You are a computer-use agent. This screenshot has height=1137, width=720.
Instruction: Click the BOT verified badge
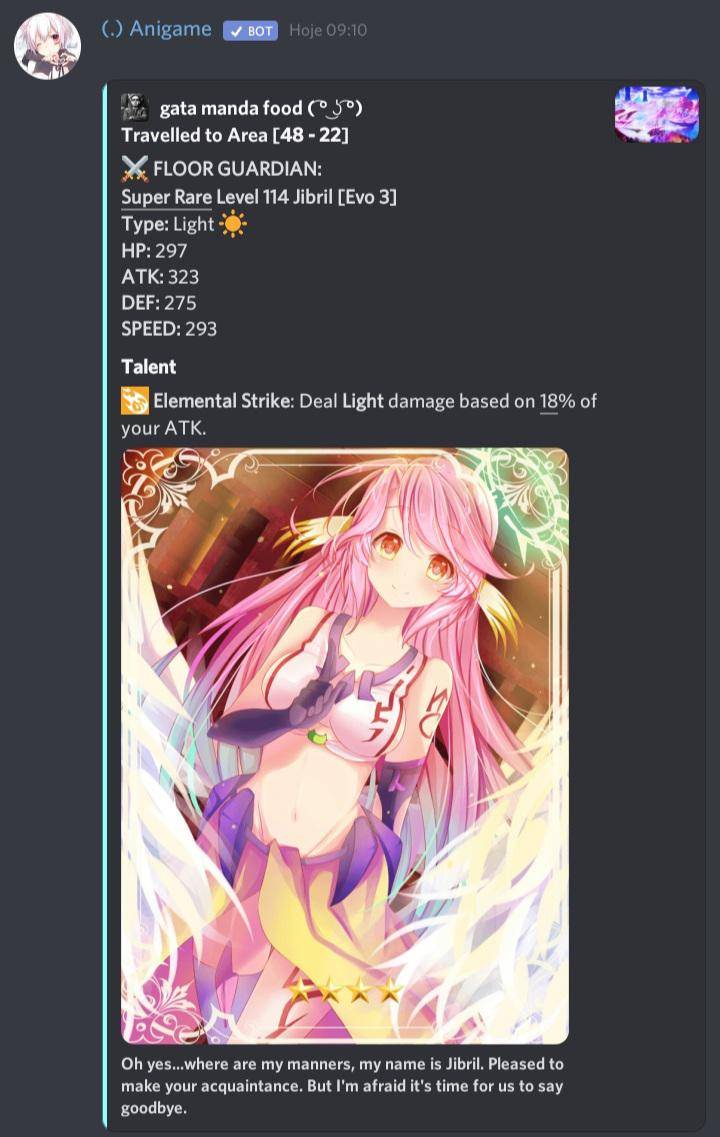click(x=250, y=30)
